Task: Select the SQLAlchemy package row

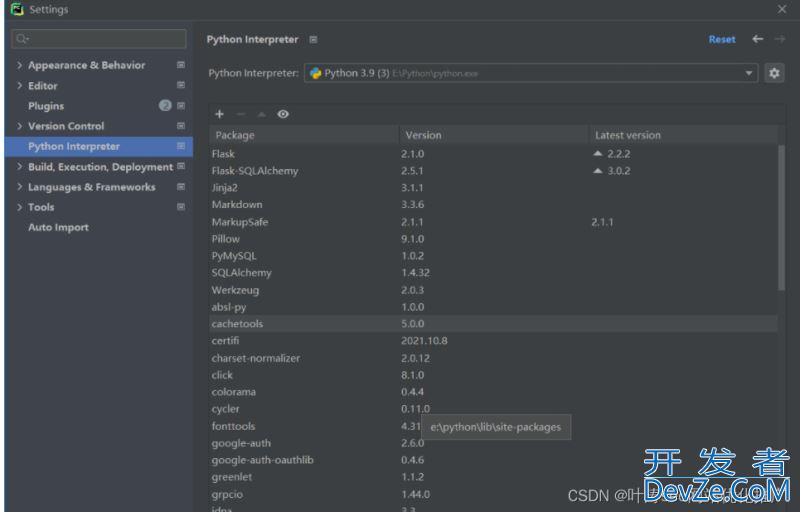Action: click(493, 273)
